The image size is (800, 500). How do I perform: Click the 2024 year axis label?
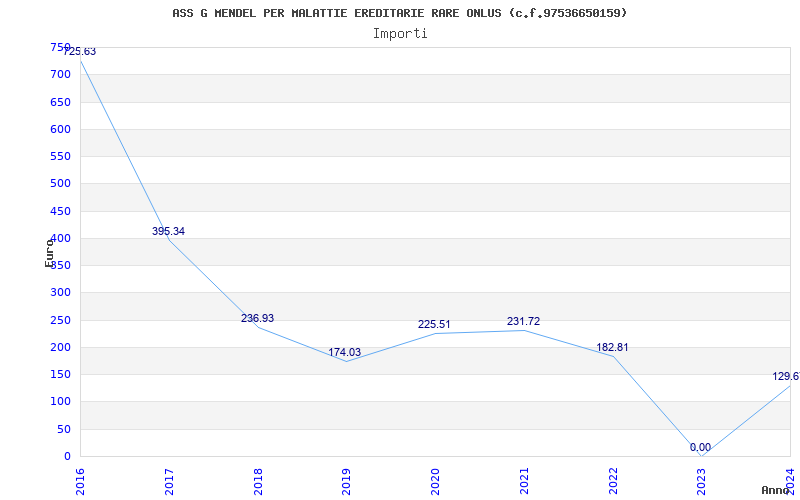[x=790, y=482]
